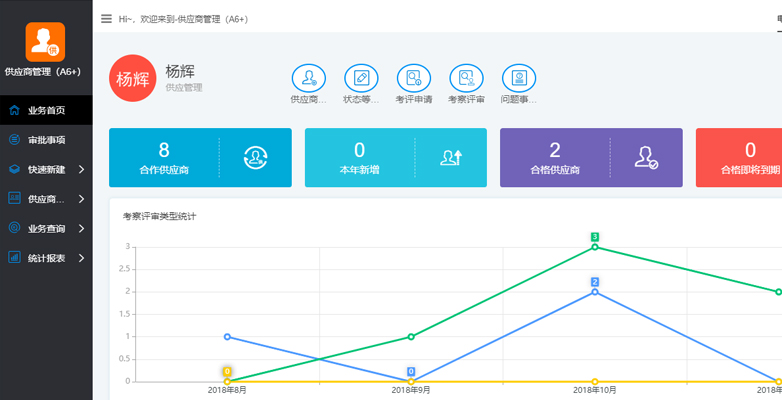
Task: Click the 杨辉 user avatar
Action: click(x=133, y=79)
